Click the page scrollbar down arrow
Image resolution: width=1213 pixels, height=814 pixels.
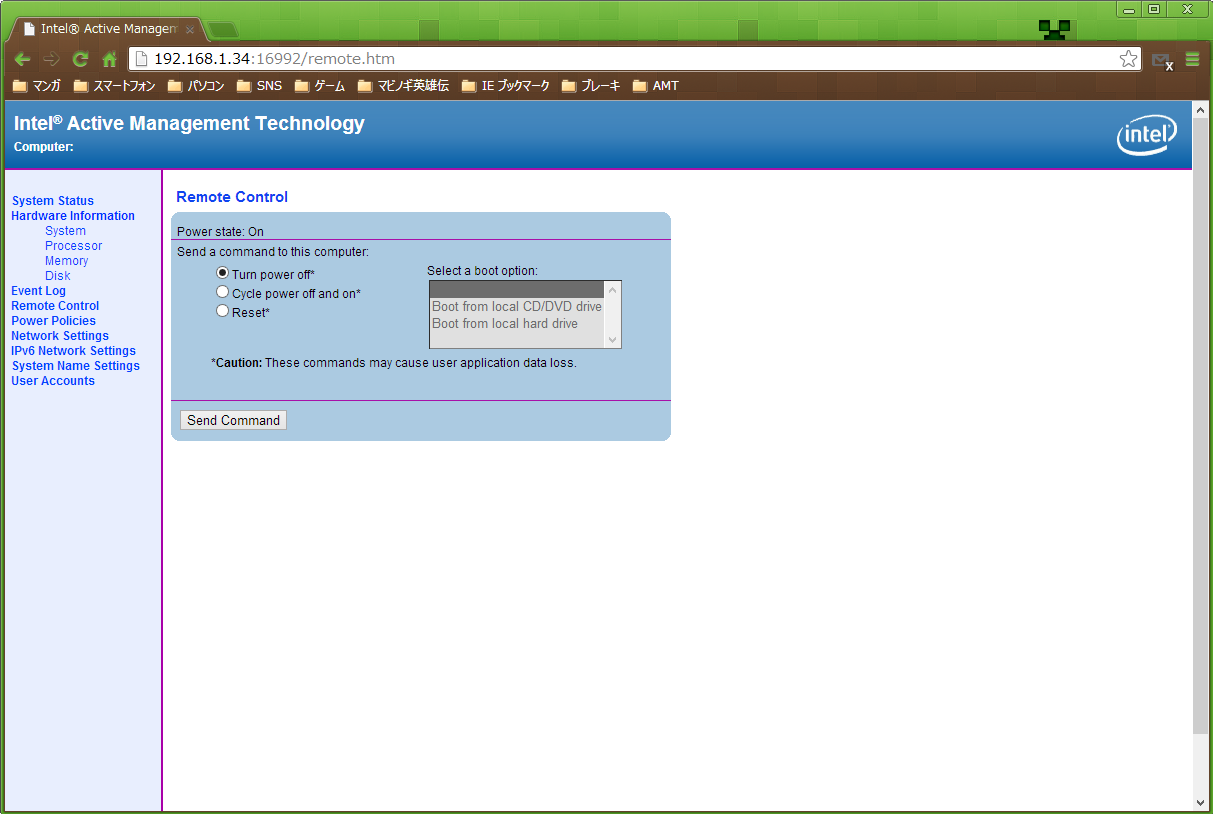point(1201,802)
